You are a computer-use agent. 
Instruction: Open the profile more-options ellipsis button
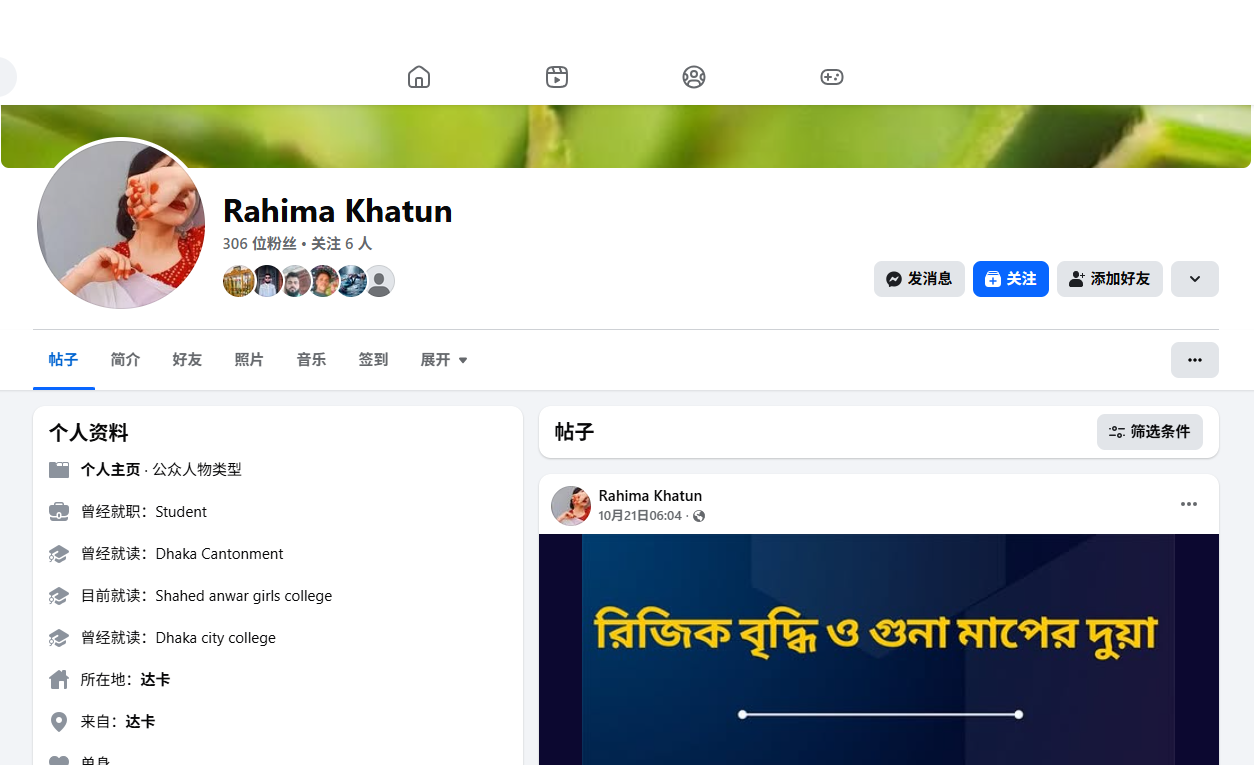(1195, 360)
